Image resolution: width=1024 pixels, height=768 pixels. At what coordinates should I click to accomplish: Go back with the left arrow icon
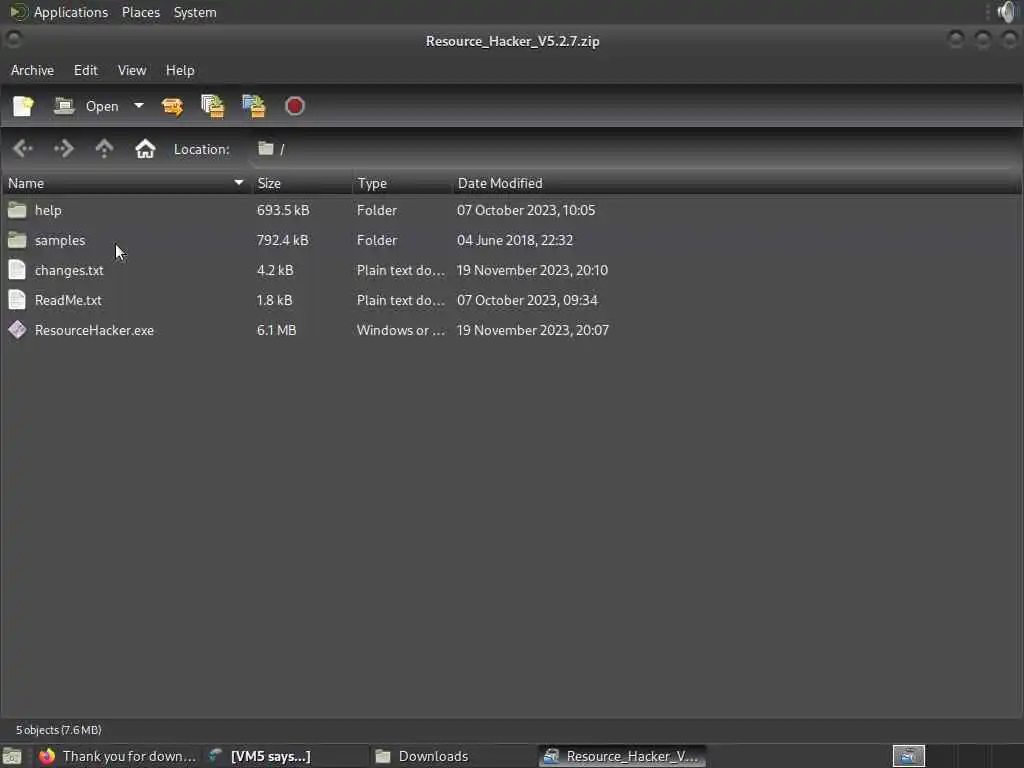(23, 149)
